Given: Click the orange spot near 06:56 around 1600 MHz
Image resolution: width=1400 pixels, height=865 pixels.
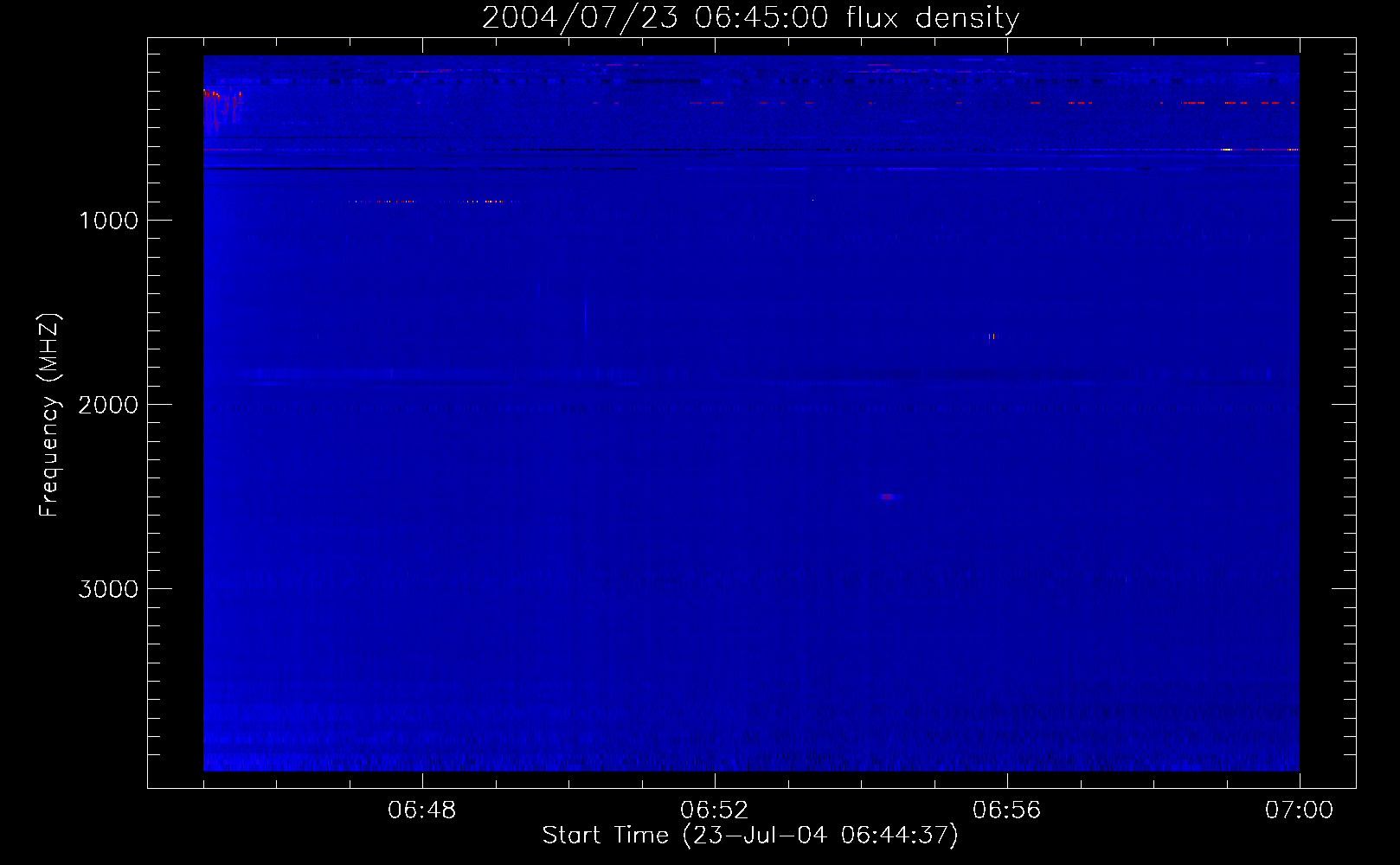Looking at the screenshot, I should pyautogui.click(x=992, y=336).
